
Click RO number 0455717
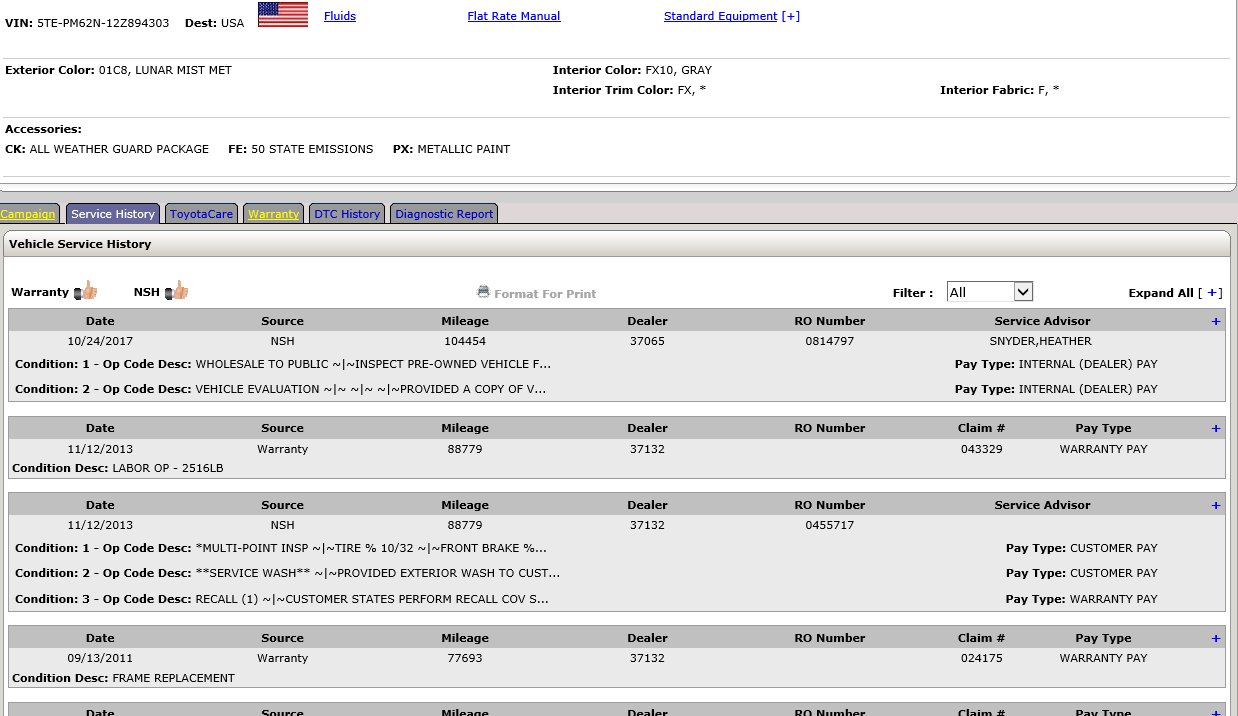point(829,525)
